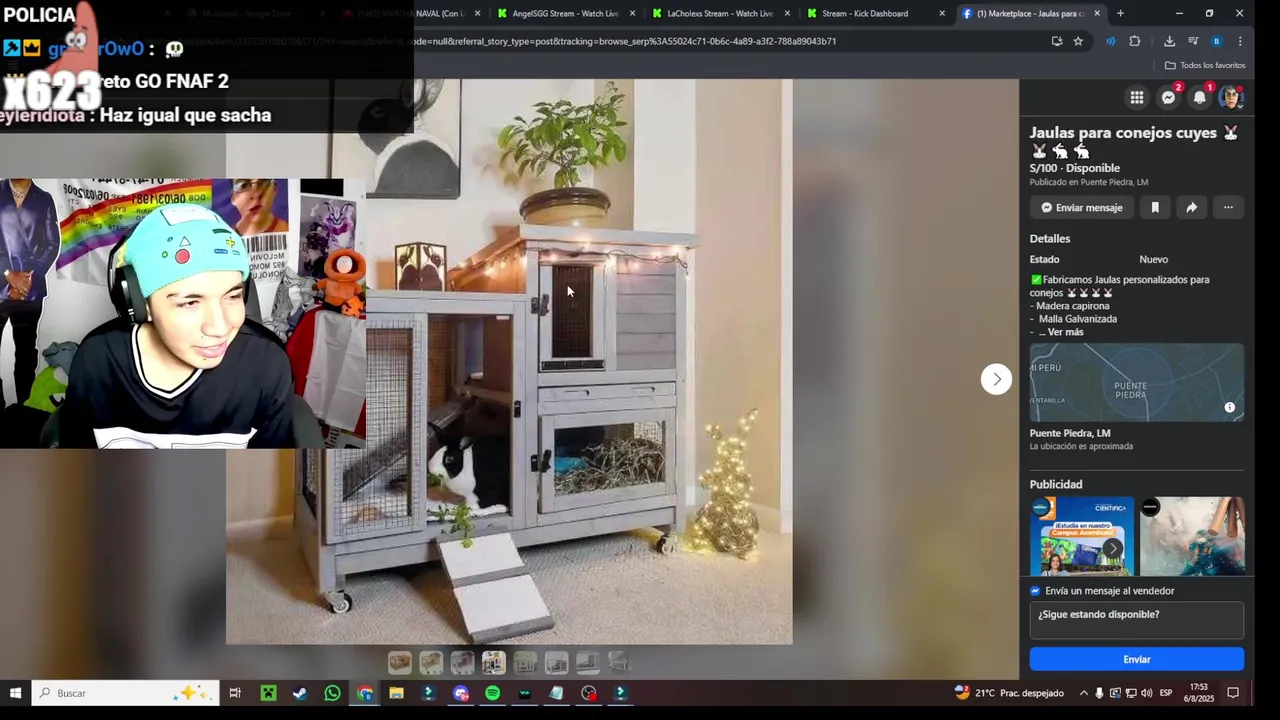Open Chrome three-dot menu
The image size is (1280, 720).
point(1240,41)
